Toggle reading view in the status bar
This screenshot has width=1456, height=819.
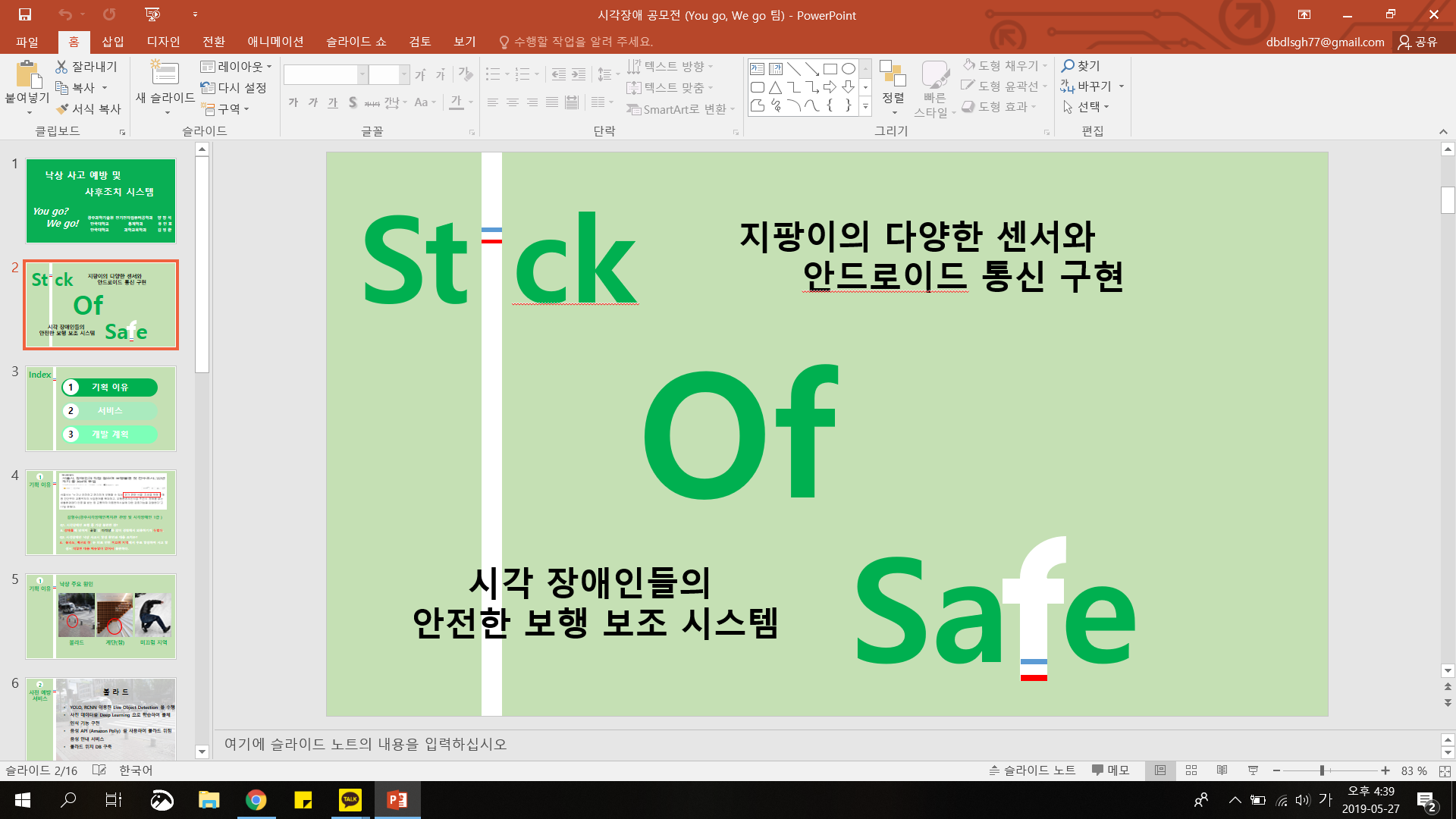click(x=1222, y=770)
